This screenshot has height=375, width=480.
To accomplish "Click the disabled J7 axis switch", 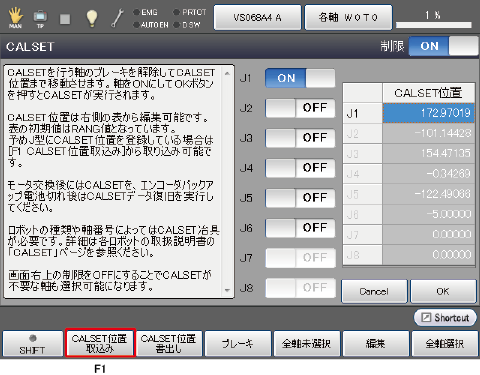I will coord(300,258).
